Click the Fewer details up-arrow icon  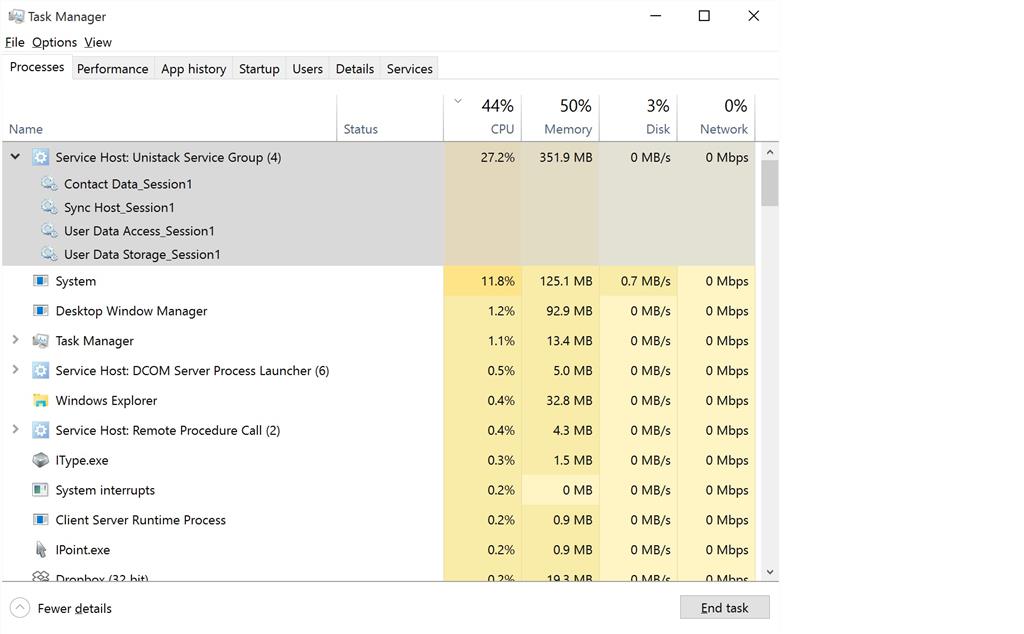[20, 608]
